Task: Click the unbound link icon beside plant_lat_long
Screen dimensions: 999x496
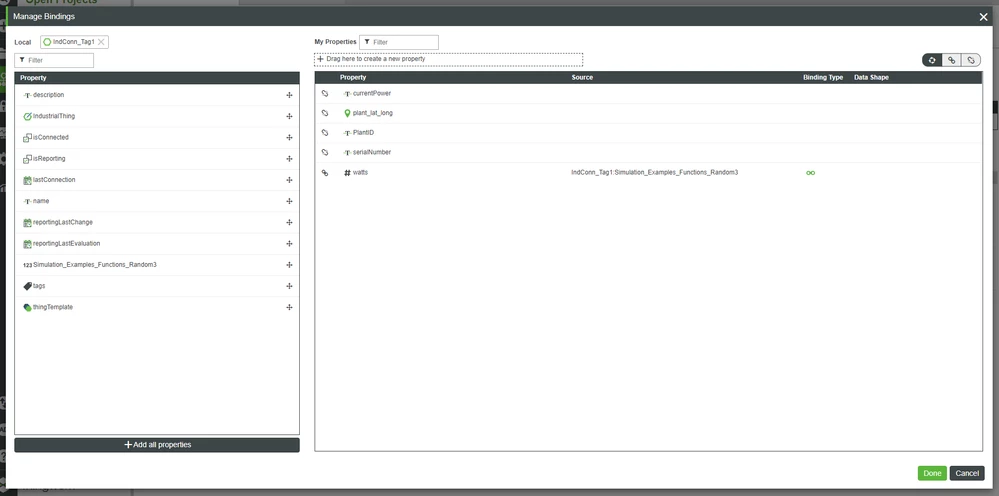Action: coord(325,113)
